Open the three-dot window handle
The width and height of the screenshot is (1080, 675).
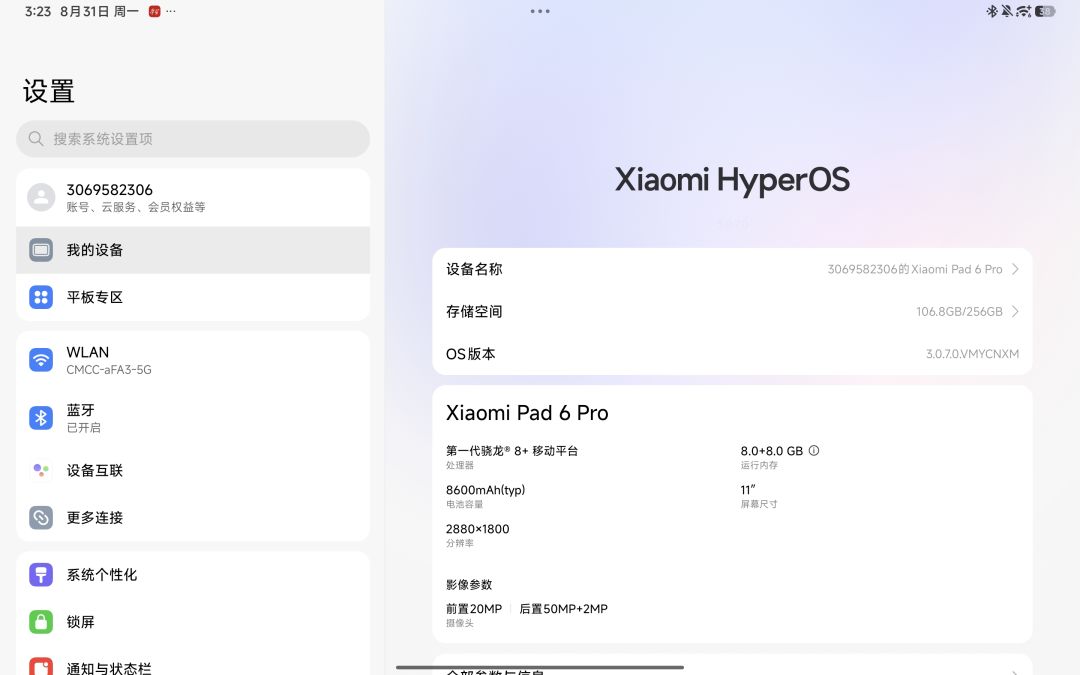[540, 11]
